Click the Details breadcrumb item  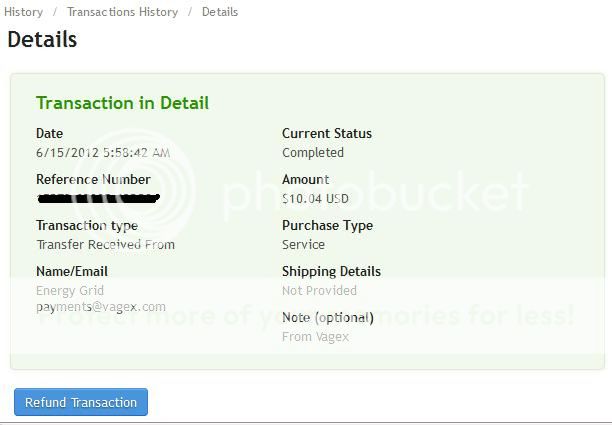tap(220, 12)
